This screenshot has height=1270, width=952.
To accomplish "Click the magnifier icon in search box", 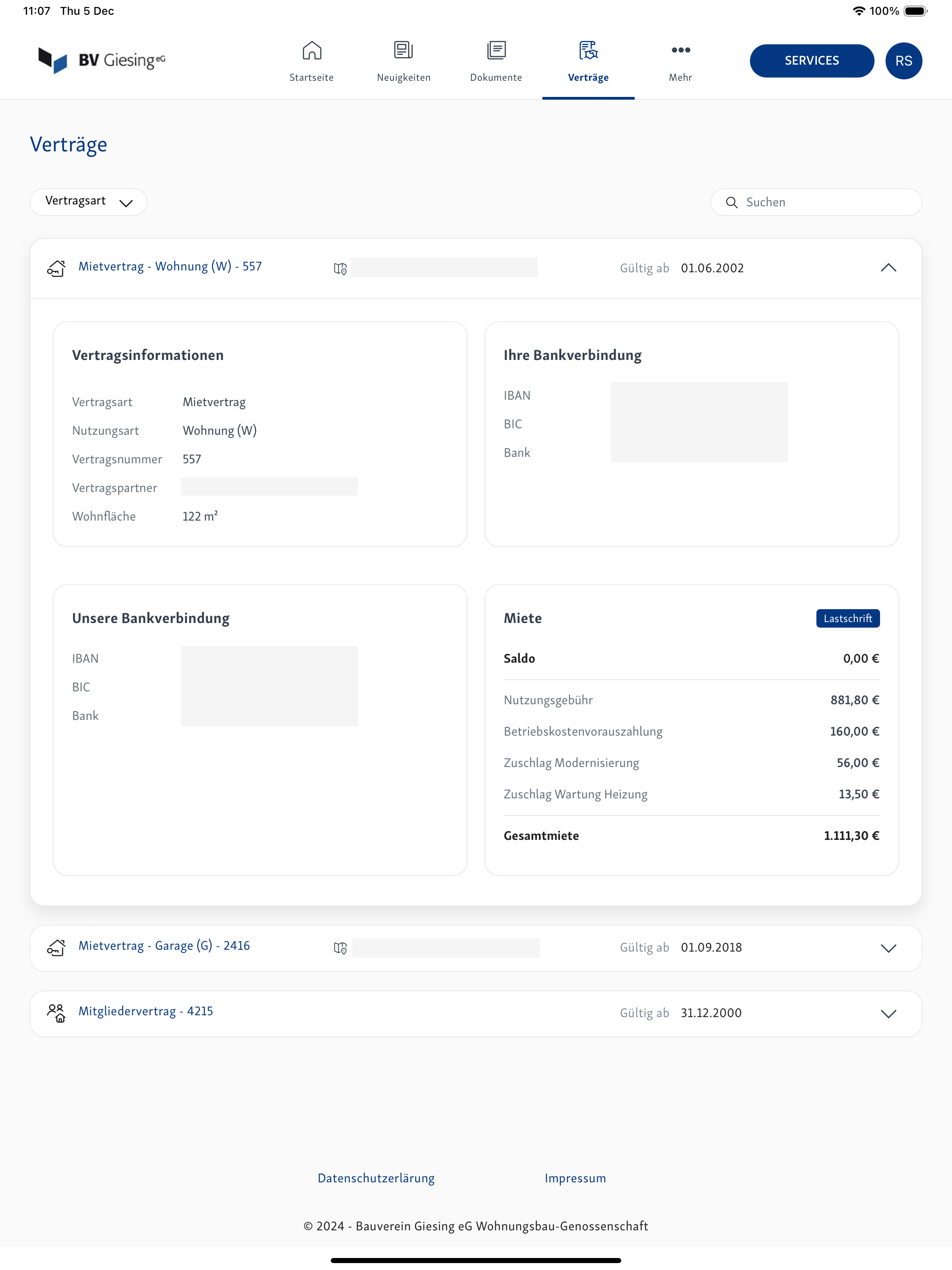I will tap(731, 203).
